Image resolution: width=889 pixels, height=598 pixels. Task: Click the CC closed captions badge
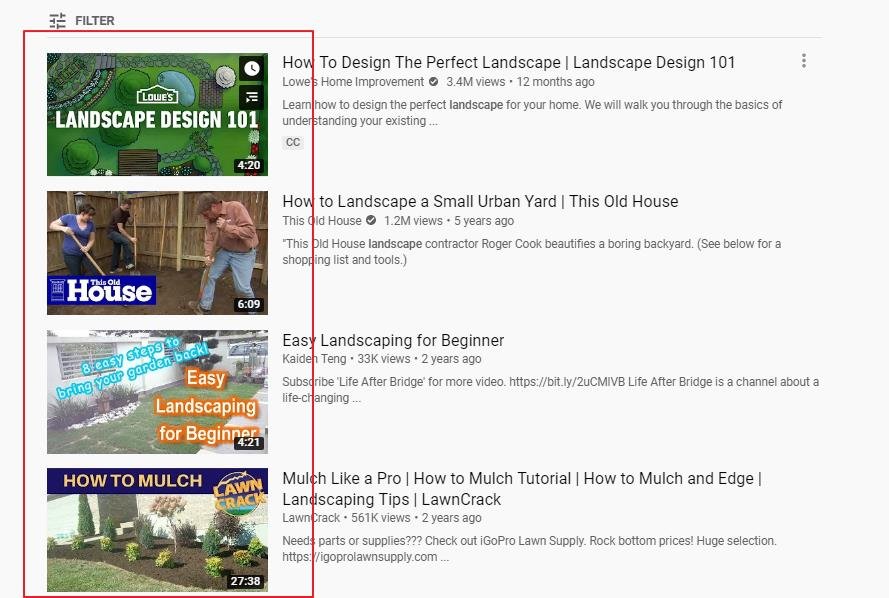tap(293, 142)
